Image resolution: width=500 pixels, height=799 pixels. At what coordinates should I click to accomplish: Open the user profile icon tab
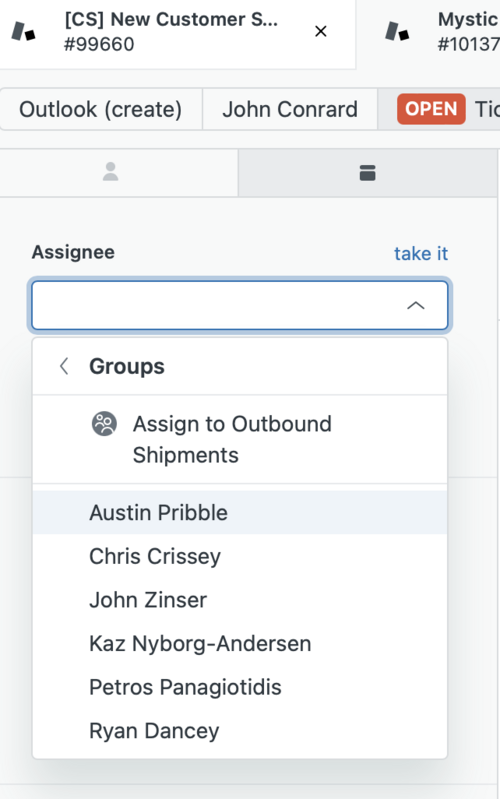111,172
